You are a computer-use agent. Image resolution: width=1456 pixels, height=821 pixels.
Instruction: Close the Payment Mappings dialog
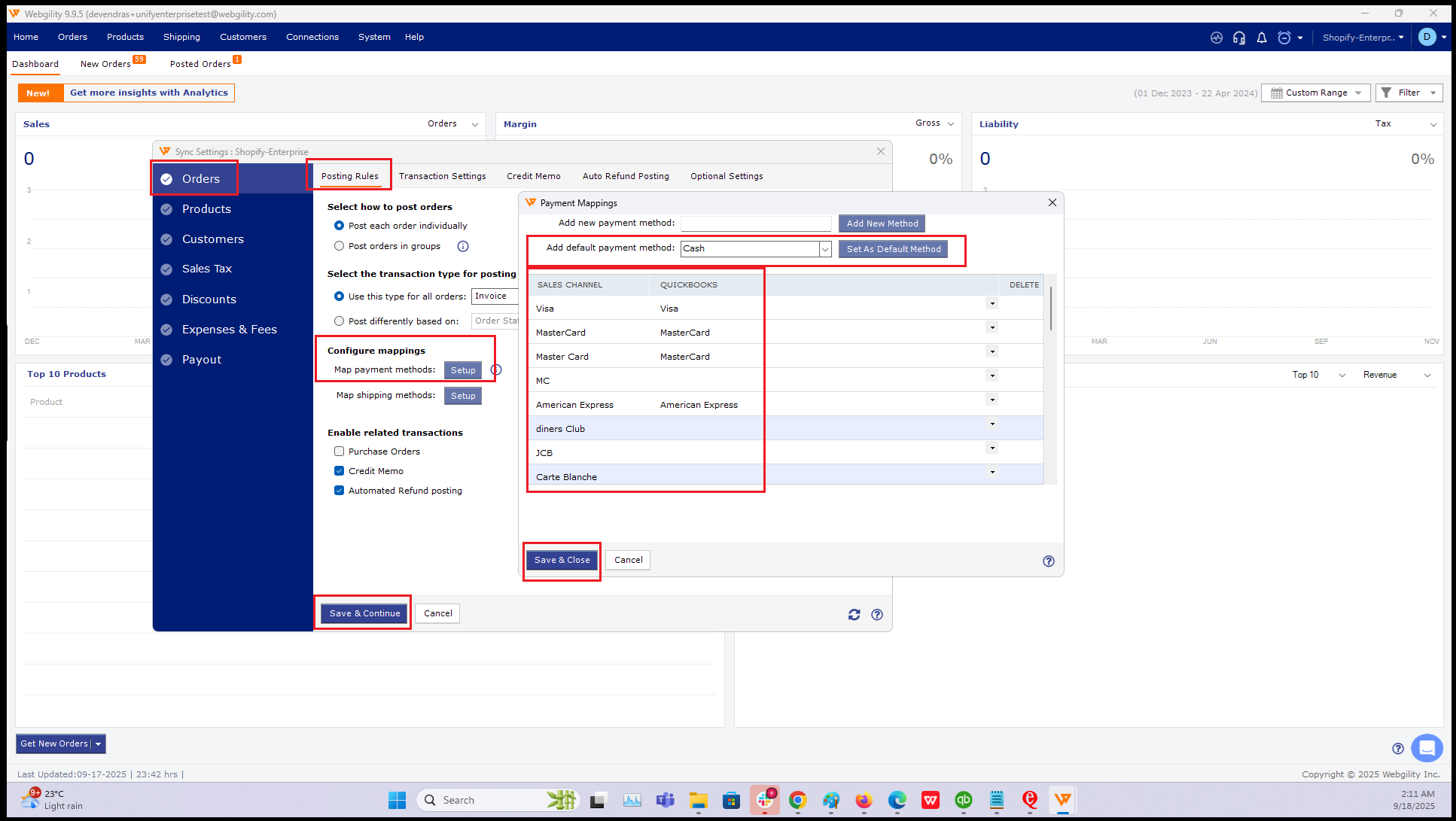(x=1052, y=202)
